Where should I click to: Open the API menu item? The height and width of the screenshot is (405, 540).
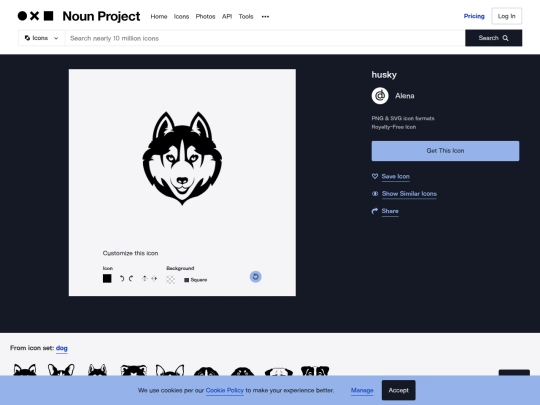point(227,17)
